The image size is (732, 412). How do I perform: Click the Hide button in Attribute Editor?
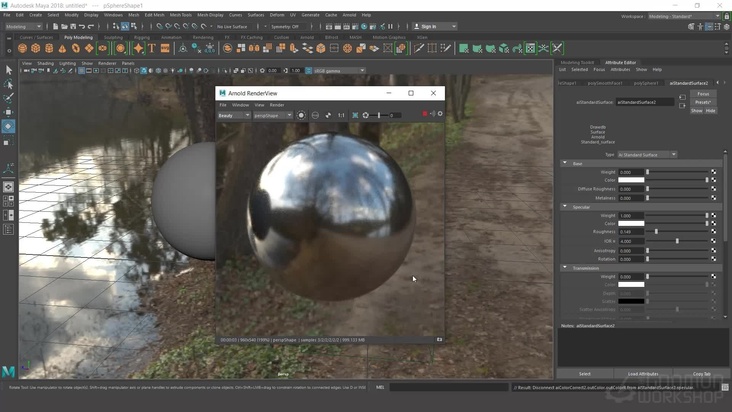pyautogui.click(x=711, y=111)
